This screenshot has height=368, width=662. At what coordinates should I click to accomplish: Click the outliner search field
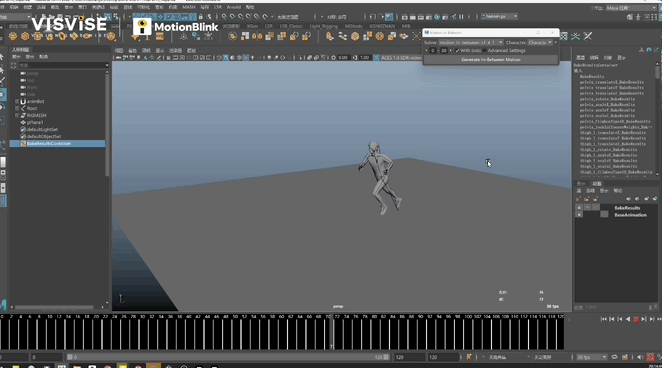(63, 65)
